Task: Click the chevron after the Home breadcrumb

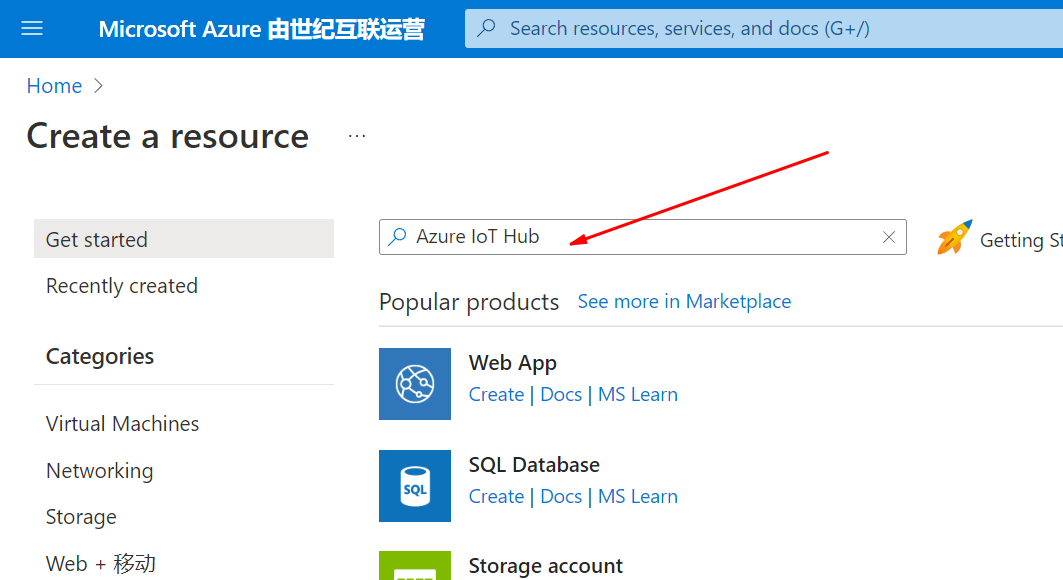Action: pos(98,86)
